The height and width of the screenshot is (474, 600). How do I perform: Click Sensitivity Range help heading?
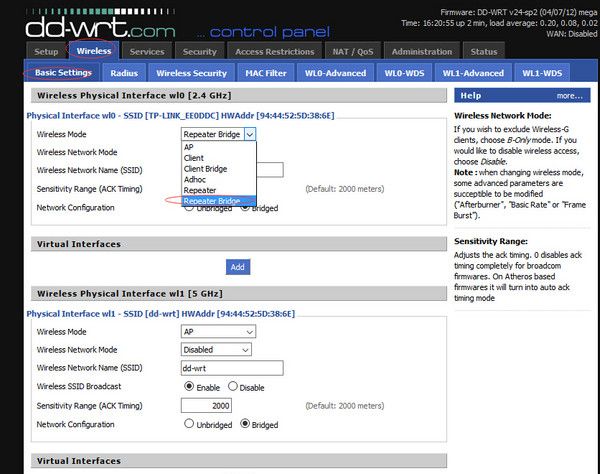coord(491,241)
